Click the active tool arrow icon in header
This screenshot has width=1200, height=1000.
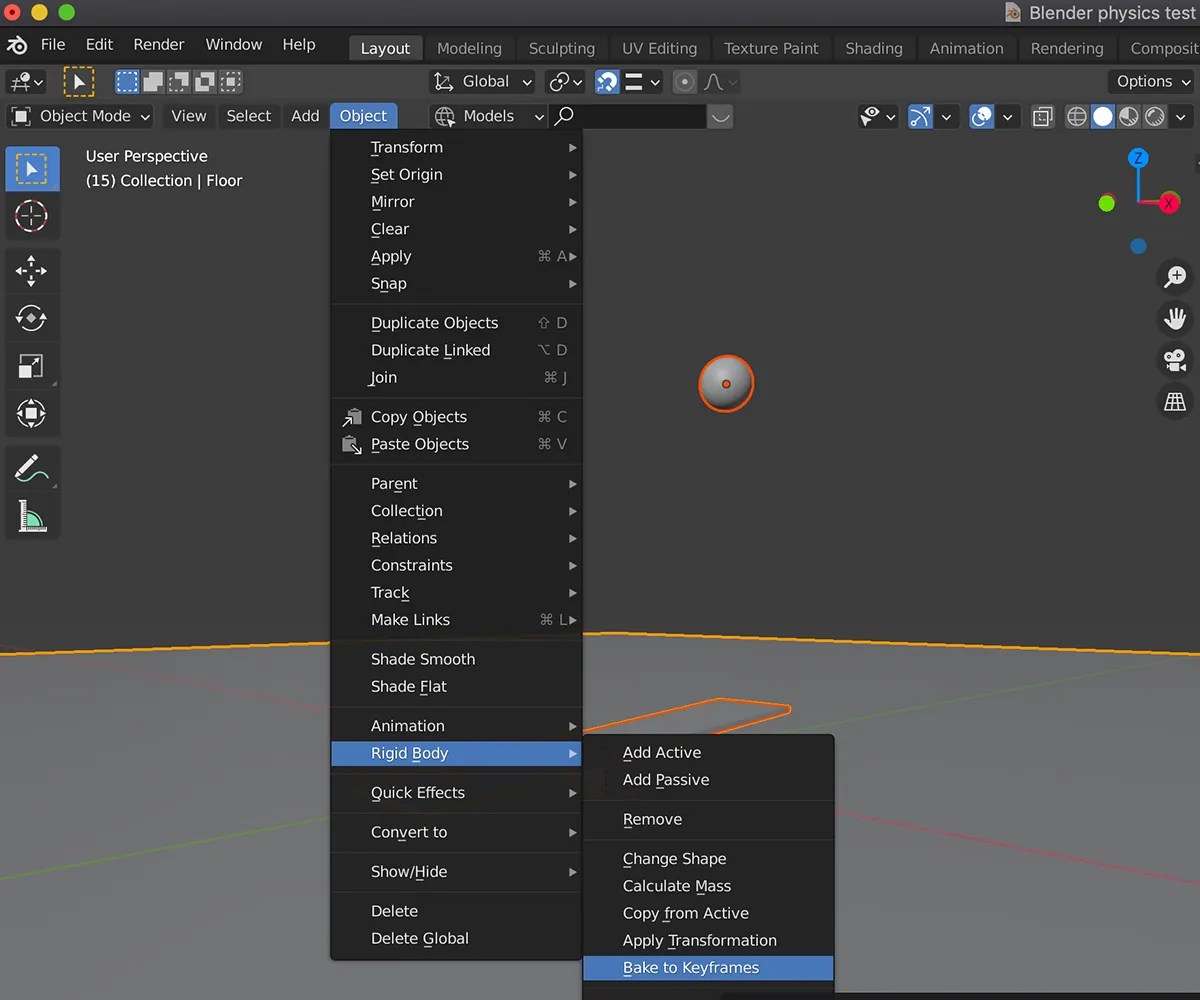click(x=78, y=82)
